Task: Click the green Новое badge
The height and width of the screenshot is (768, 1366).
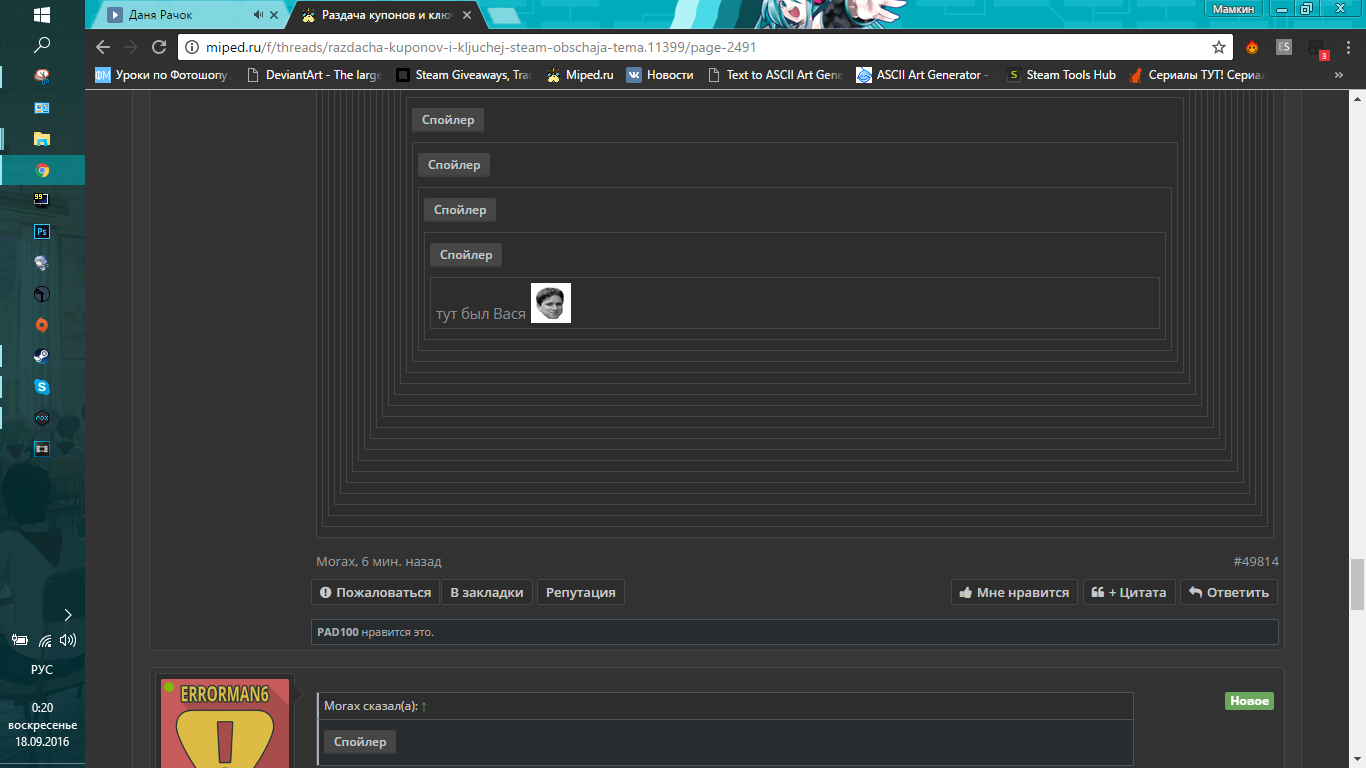Action: click(1250, 701)
